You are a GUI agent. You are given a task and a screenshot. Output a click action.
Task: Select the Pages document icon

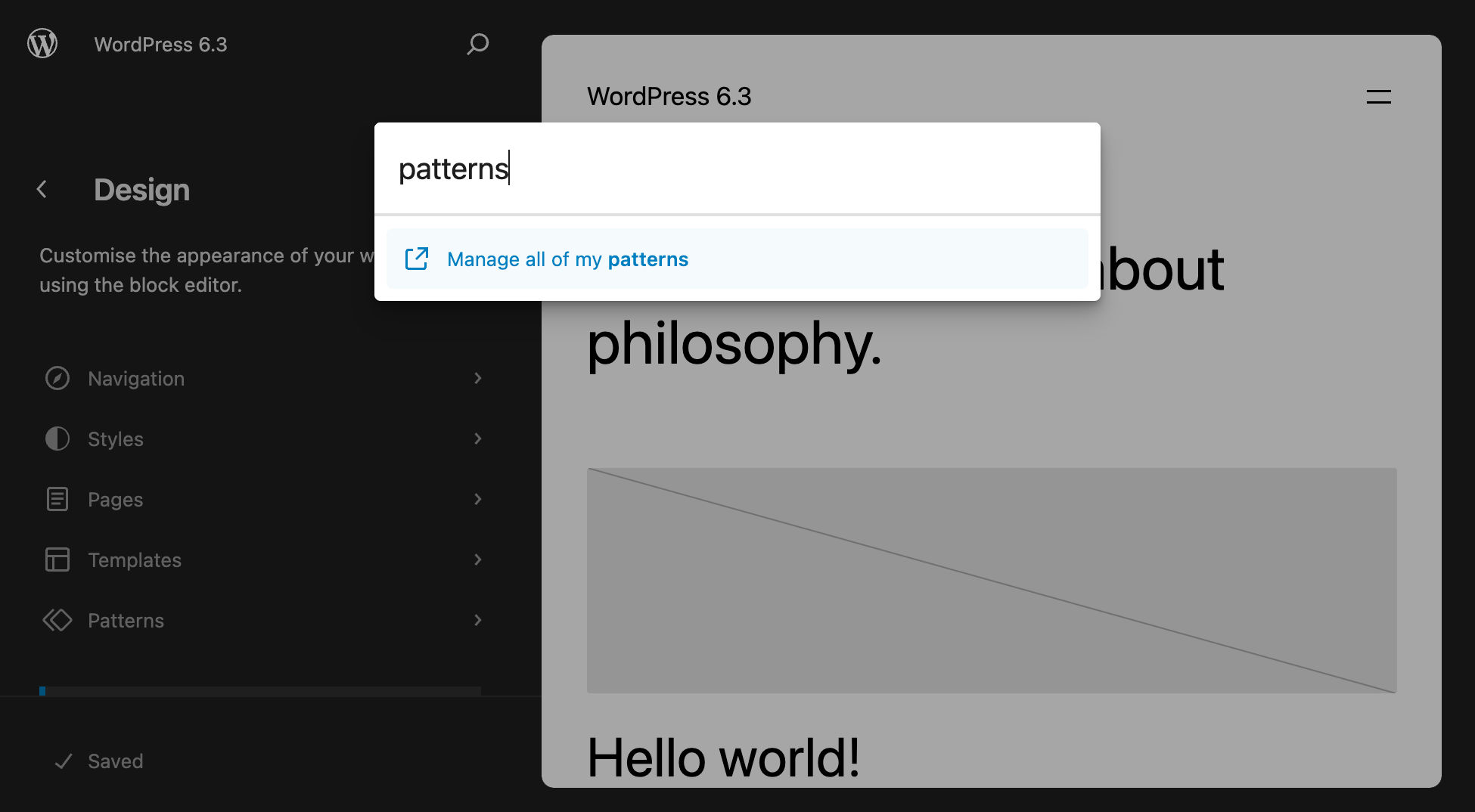(57, 499)
